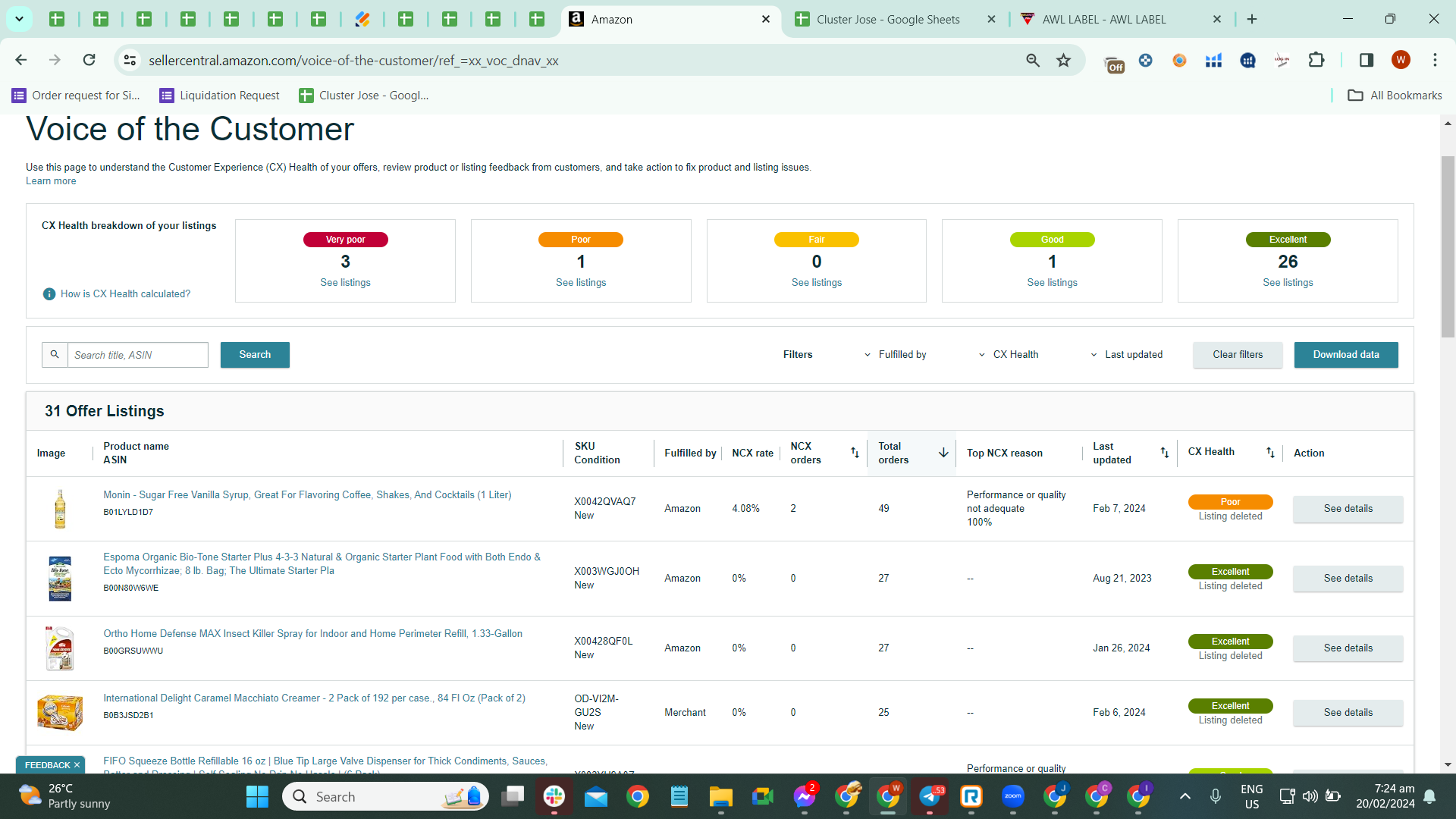Show hidden system tray icons
This screenshot has height=819, width=1456.
1185,796
